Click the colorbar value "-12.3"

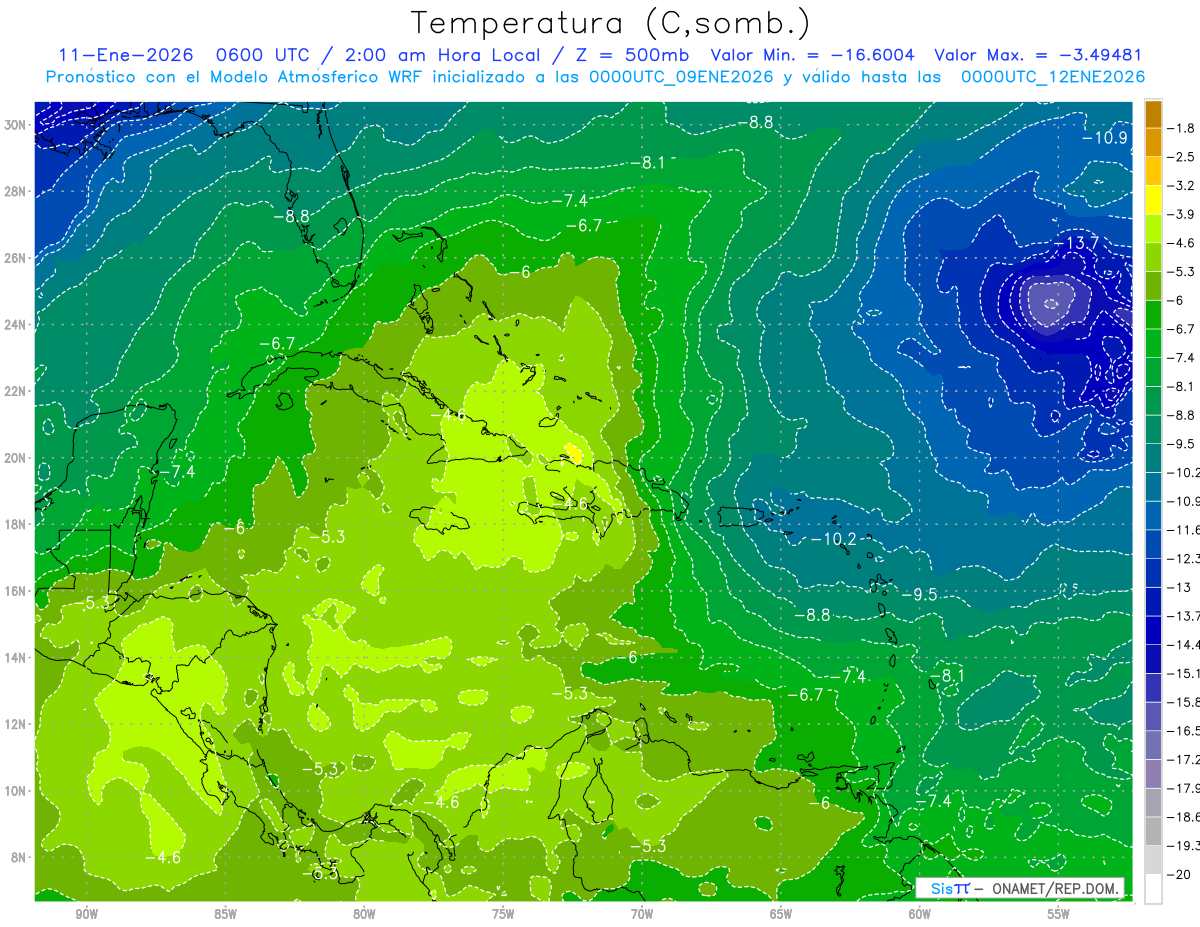[x=1184, y=558]
